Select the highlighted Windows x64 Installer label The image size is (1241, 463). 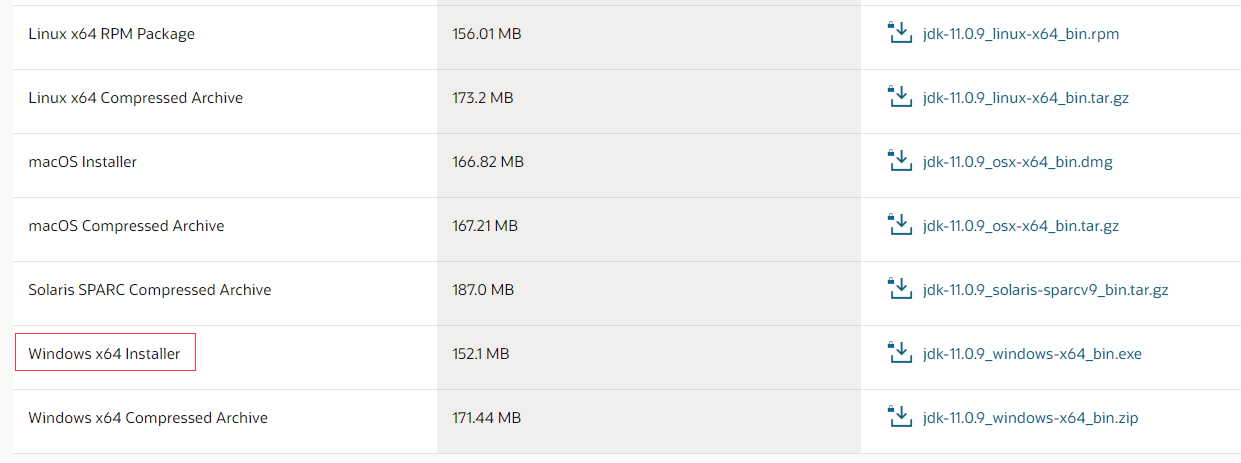(x=105, y=354)
